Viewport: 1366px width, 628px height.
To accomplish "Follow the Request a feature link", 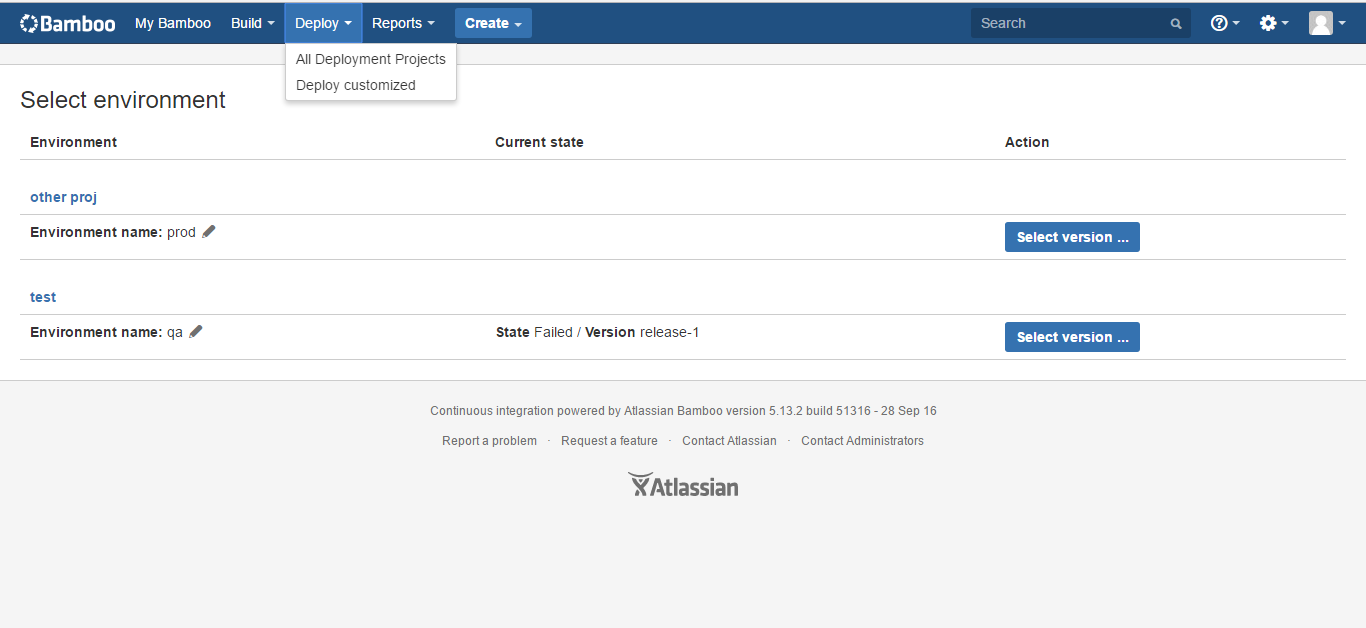I will [x=609, y=441].
